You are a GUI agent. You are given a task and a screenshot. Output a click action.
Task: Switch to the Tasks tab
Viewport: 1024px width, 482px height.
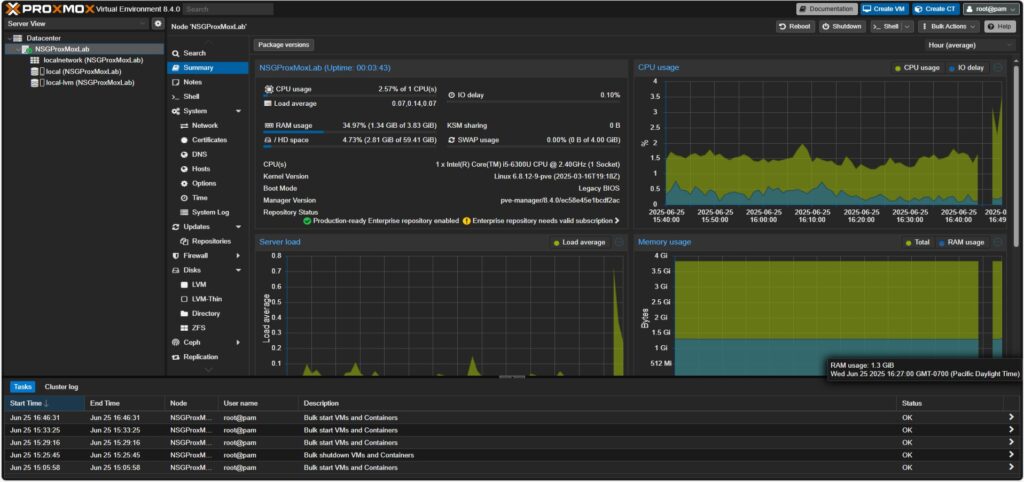(x=22, y=387)
